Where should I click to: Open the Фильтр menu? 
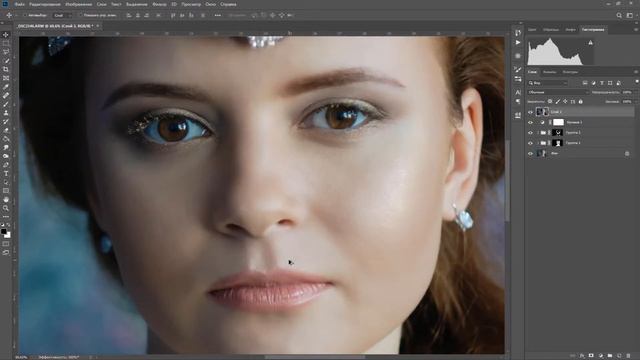(159, 4)
